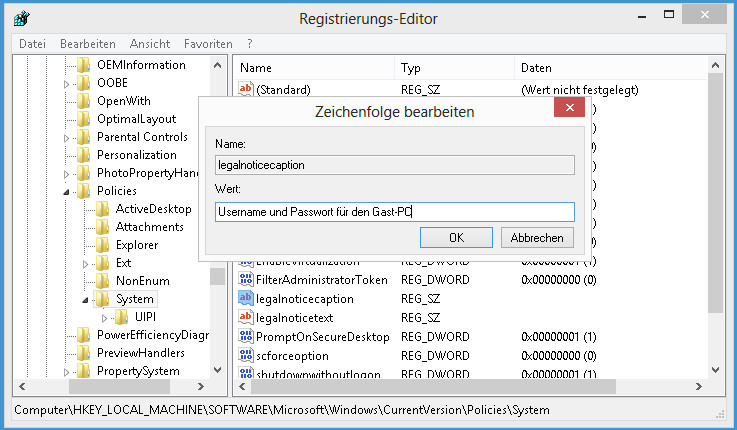This screenshot has height=430, width=737.
Task: Click the tree pane horizontal scrollbar thumb
Action: (119, 386)
